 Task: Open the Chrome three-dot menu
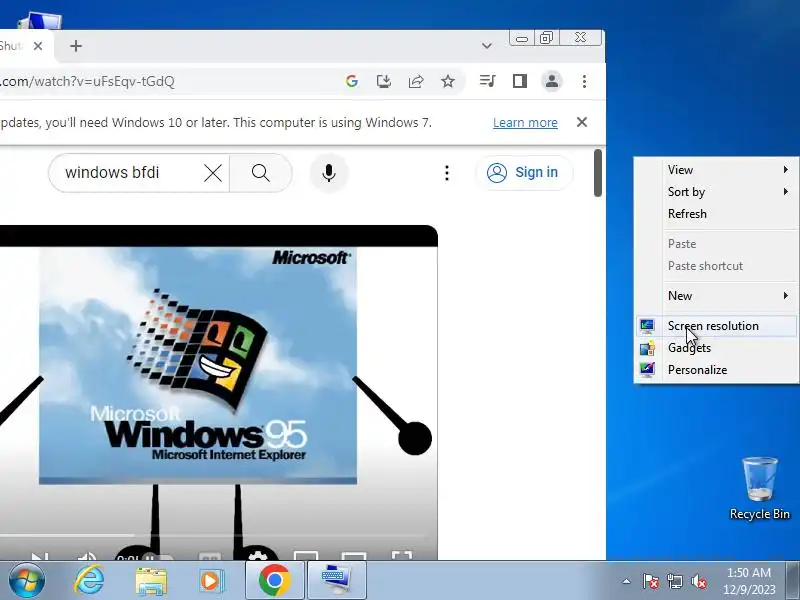584,81
